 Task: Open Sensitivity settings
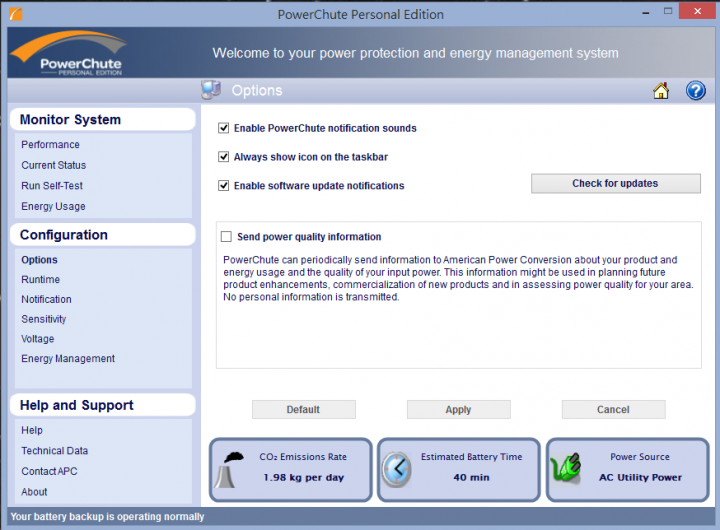(x=44, y=319)
